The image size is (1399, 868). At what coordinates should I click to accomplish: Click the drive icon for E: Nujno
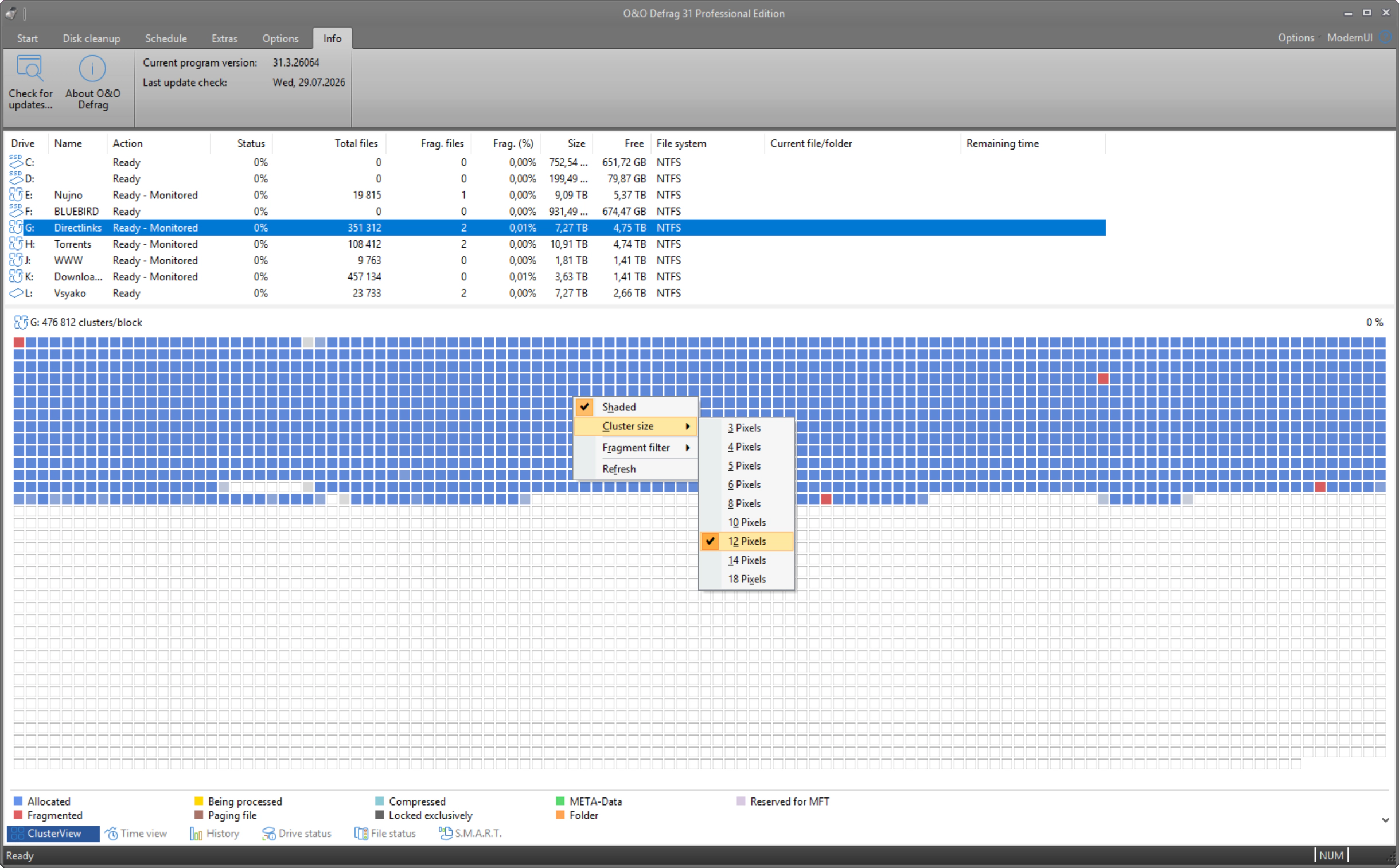[x=16, y=195]
